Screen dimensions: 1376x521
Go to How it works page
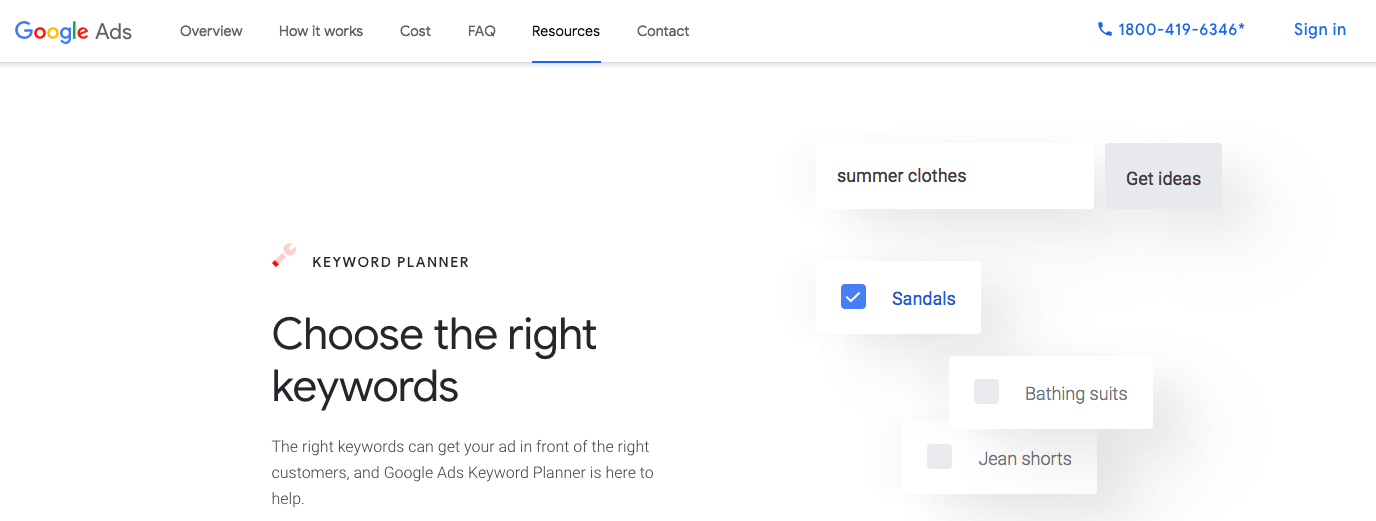321,31
